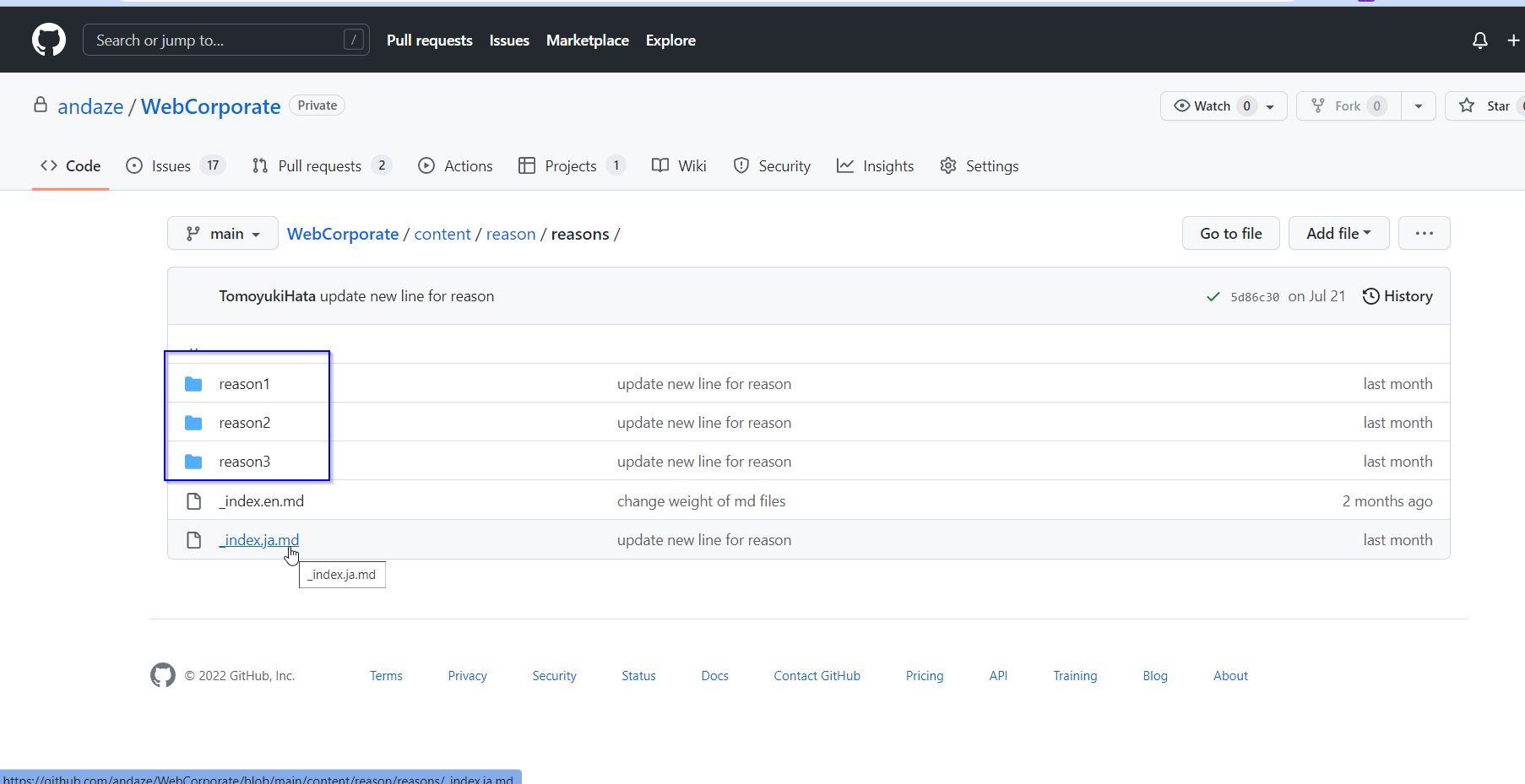Open the _index.ja.md file link
Image resolution: width=1525 pixels, height=784 pixels.
pyautogui.click(x=258, y=539)
